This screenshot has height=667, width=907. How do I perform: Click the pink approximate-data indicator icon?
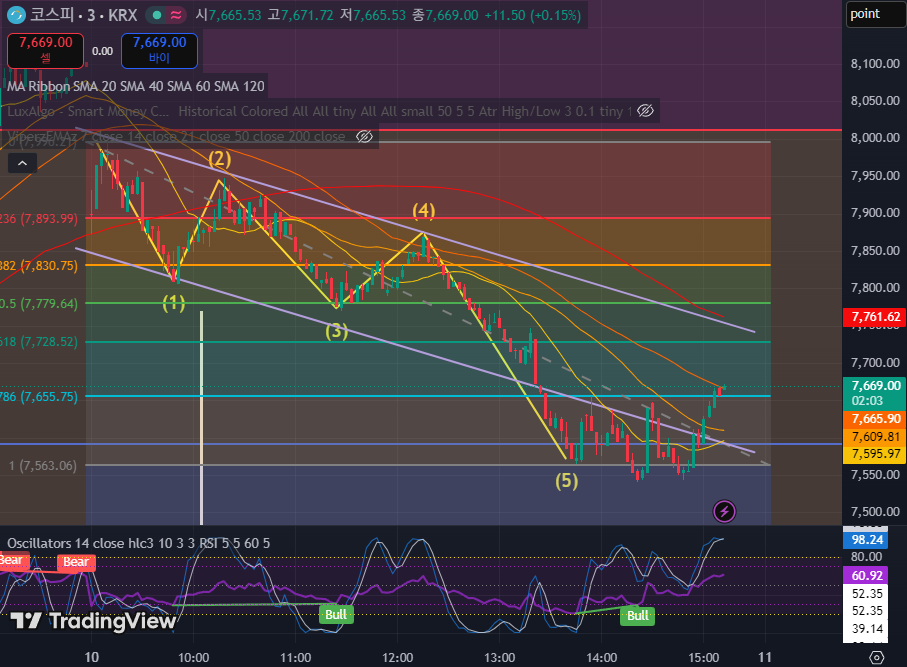click(x=176, y=15)
